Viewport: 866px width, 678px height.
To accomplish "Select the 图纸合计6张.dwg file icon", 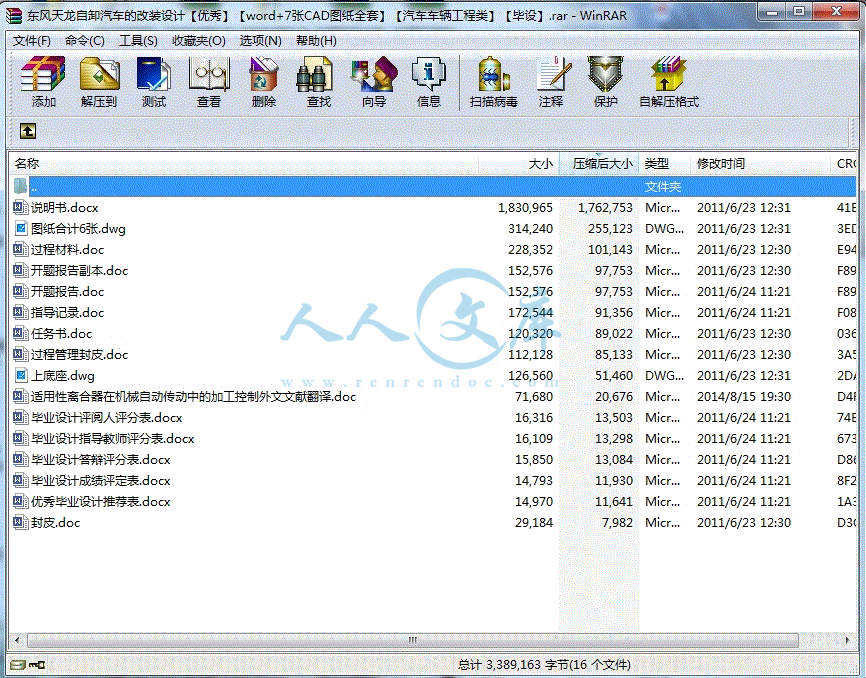I will point(20,229).
